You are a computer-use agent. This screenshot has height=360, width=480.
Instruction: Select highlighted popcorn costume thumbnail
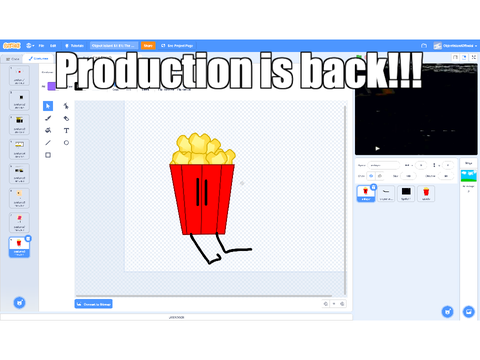pos(19,247)
